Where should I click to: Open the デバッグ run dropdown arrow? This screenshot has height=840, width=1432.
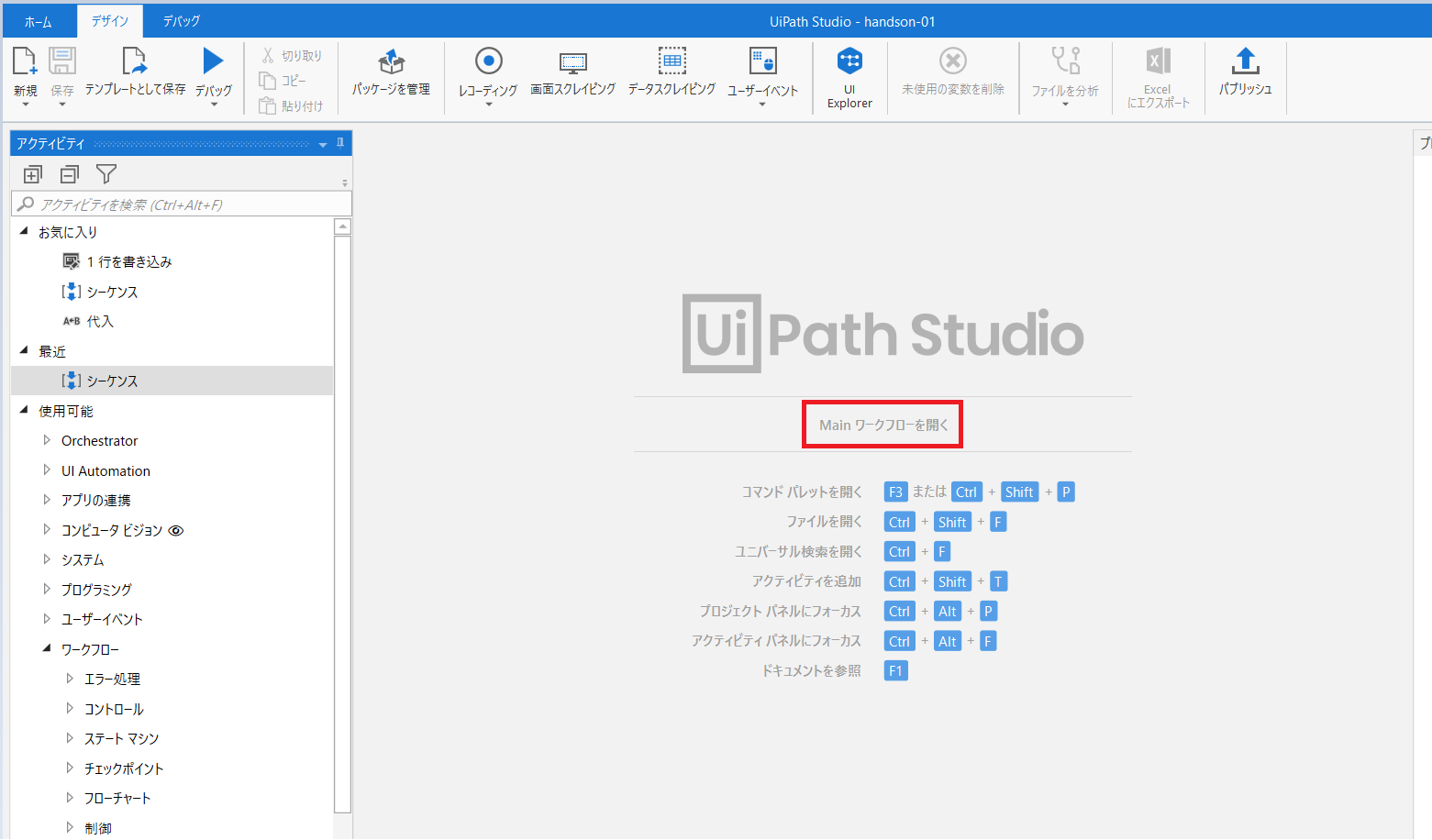[x=214, y=105]
